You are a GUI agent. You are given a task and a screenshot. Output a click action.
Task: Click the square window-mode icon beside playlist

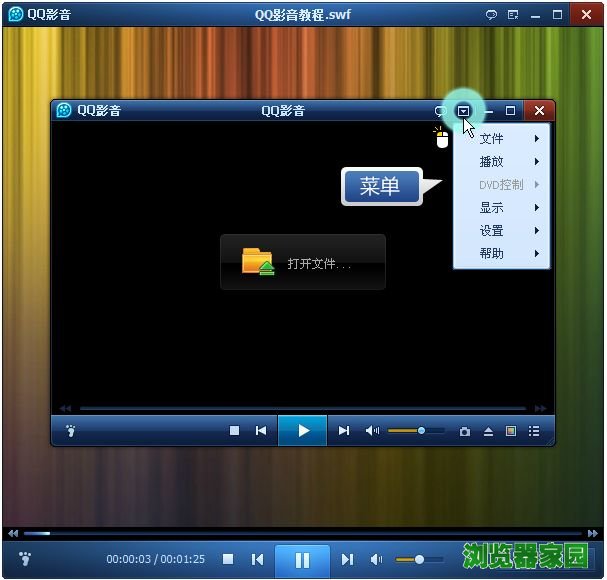pyautogui.click(x=511, y=431)
